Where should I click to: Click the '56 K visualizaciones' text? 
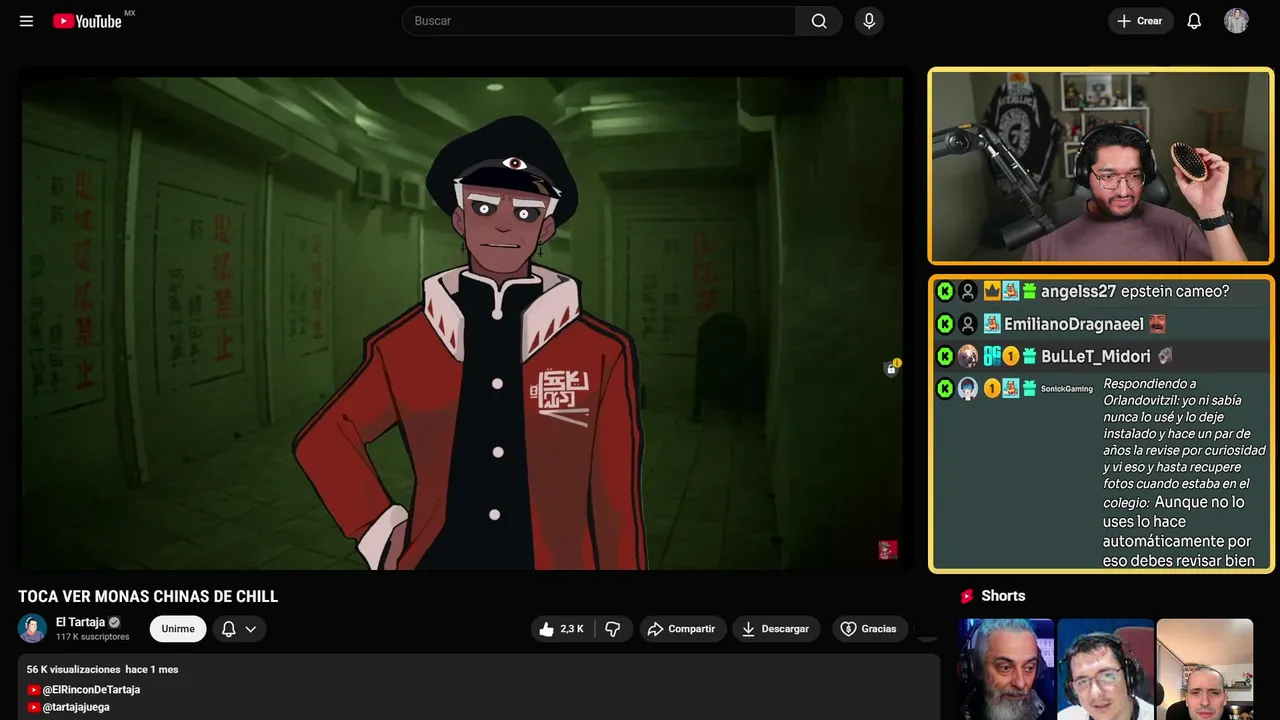pos(73,669)
